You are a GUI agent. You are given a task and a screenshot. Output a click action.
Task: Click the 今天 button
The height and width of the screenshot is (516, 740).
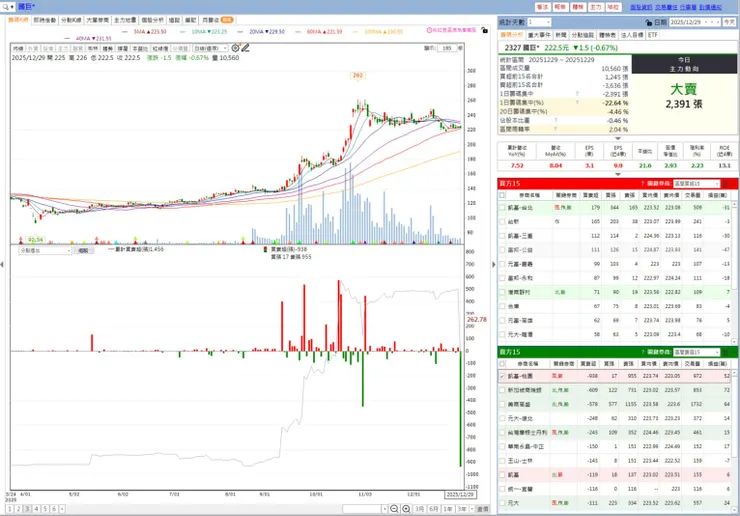point(729,22)
